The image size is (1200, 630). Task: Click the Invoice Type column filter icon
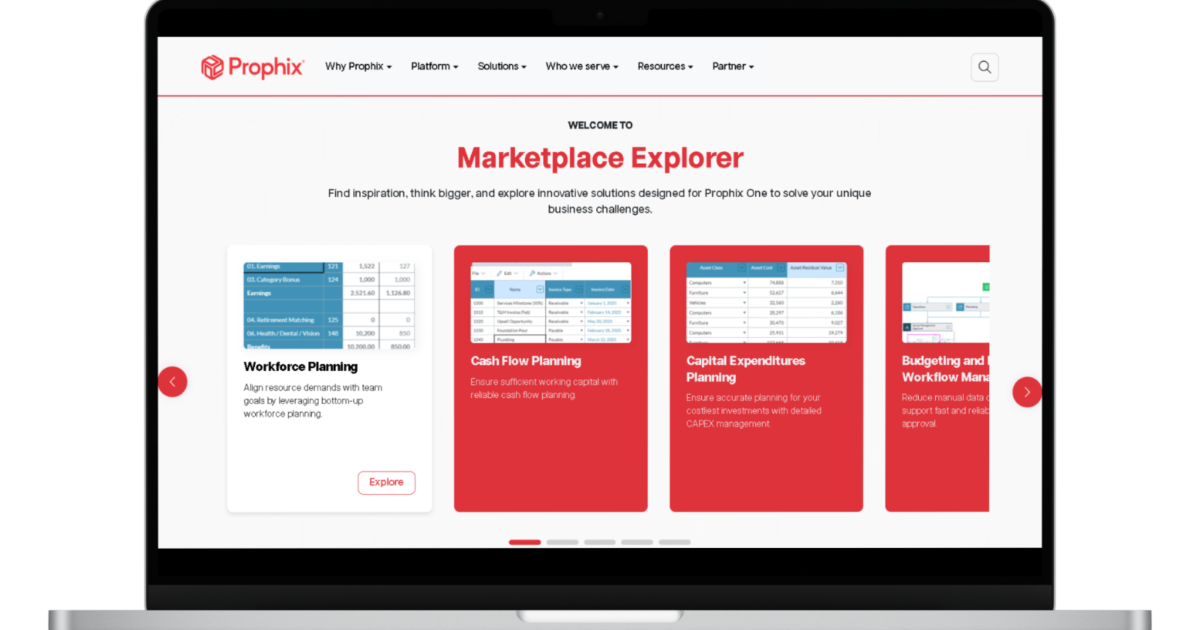579,289
